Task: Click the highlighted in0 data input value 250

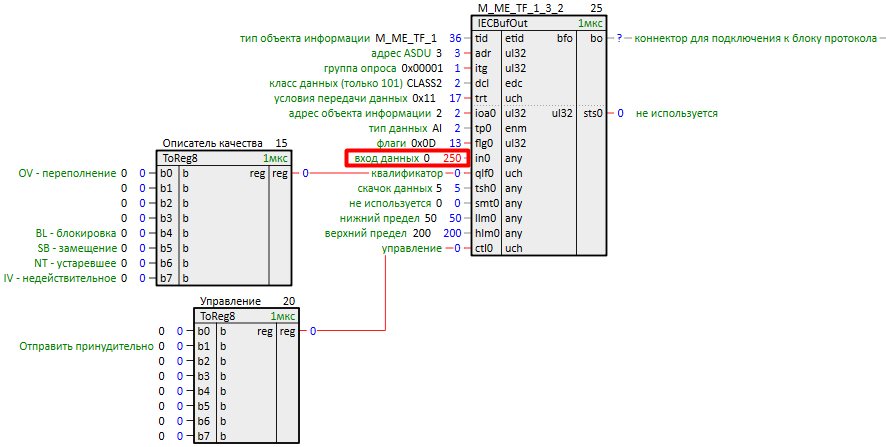Action: [452, 158]
